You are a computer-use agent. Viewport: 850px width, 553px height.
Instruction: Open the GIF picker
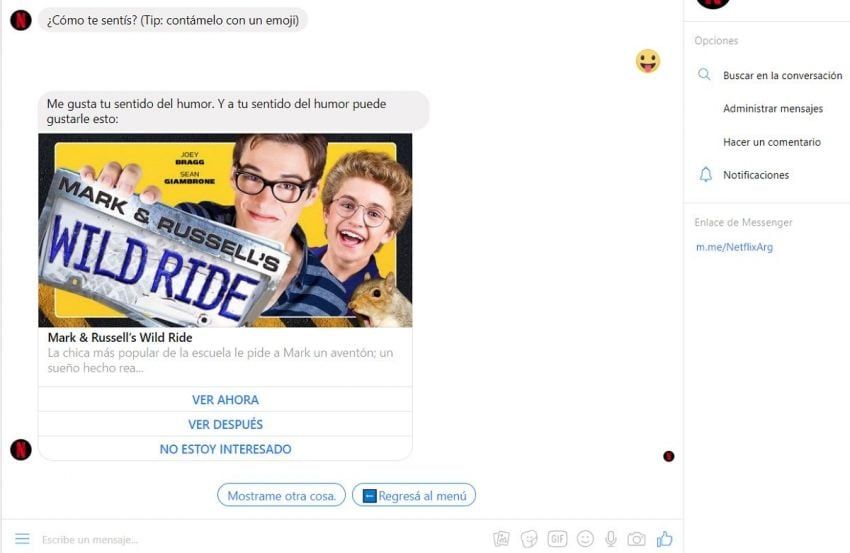click(557, 539)
